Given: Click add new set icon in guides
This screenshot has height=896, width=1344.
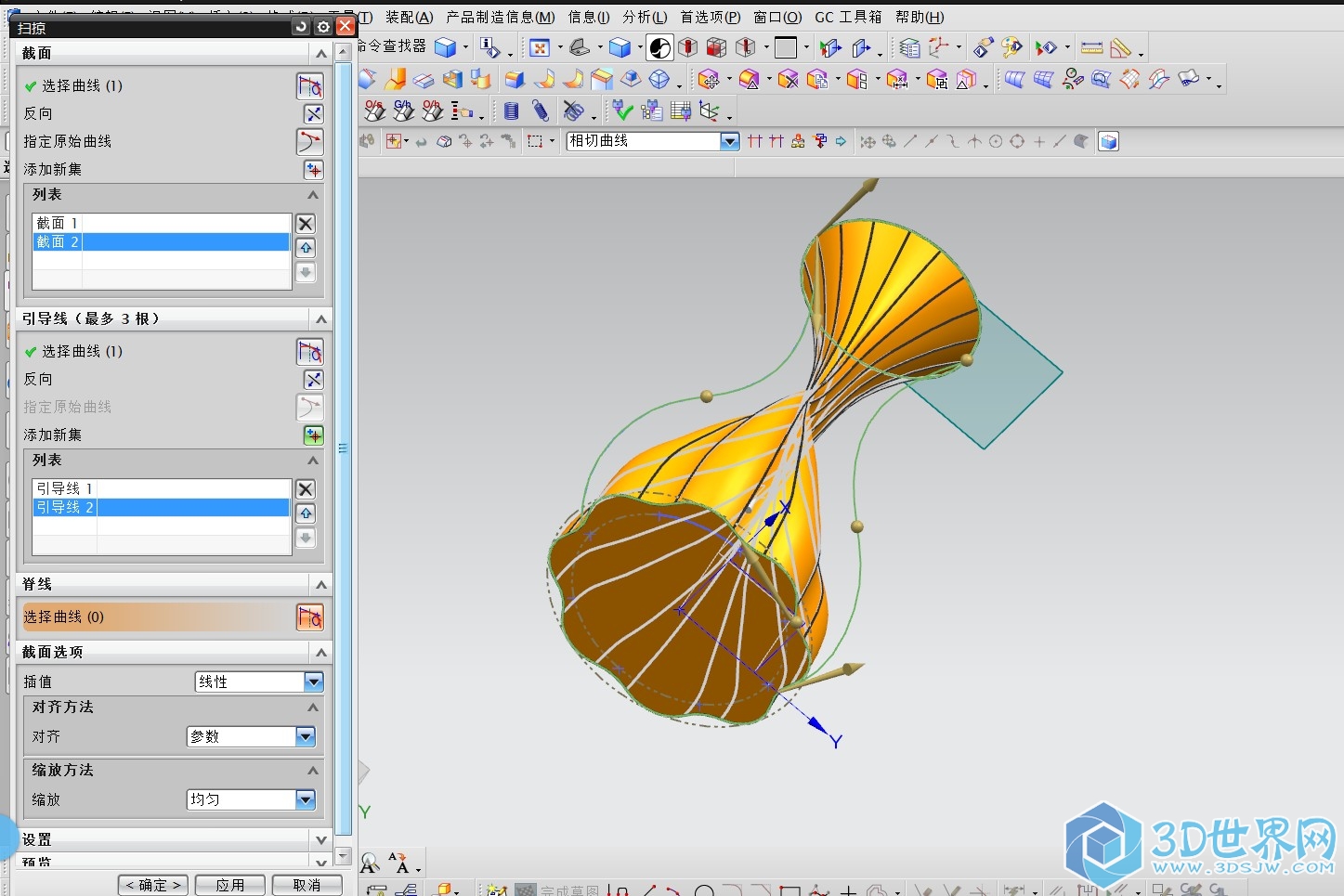Looking at the screenshot, I should click(x=314, y=435).
